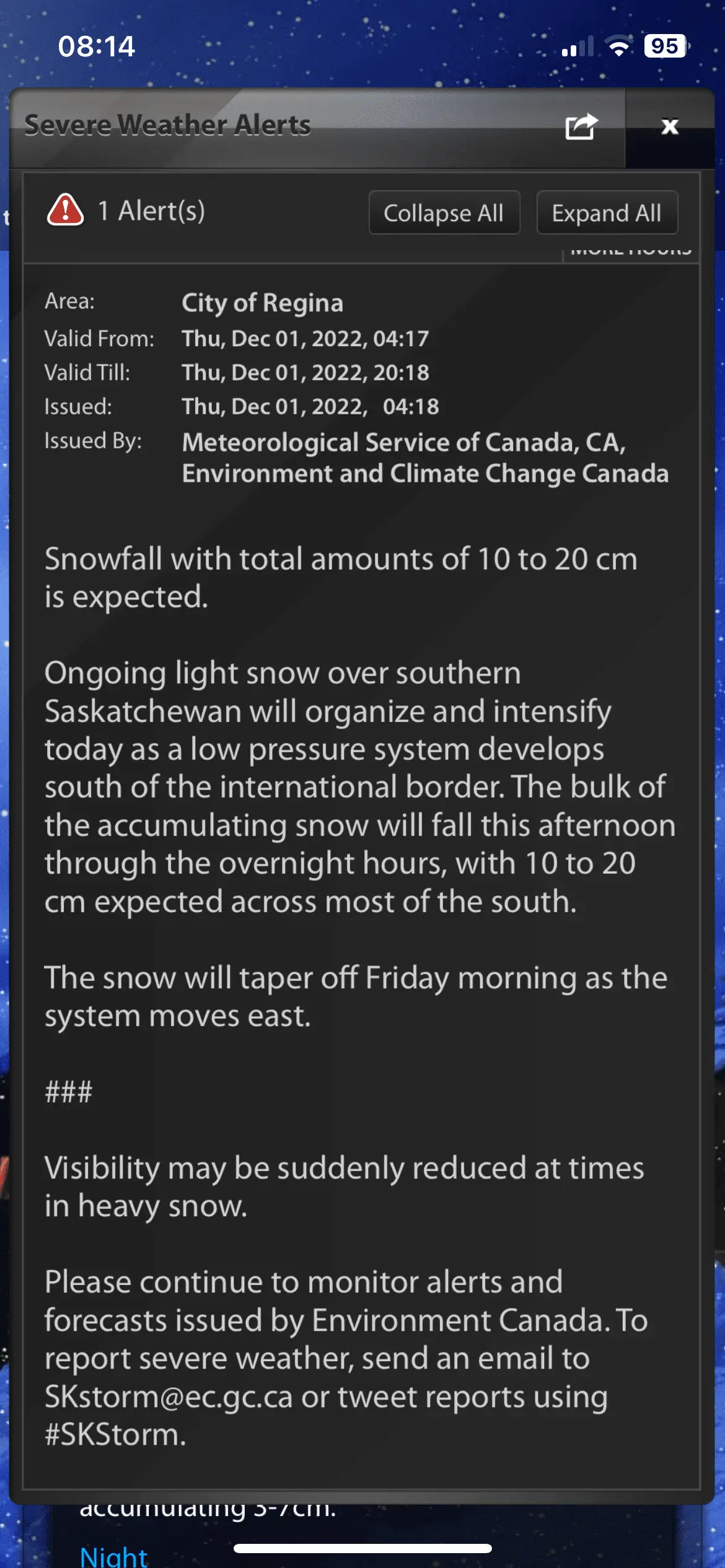Expand all weather alerts
Image resolution: width=725 pixels, height=1568 pixels.
[607, 213]
